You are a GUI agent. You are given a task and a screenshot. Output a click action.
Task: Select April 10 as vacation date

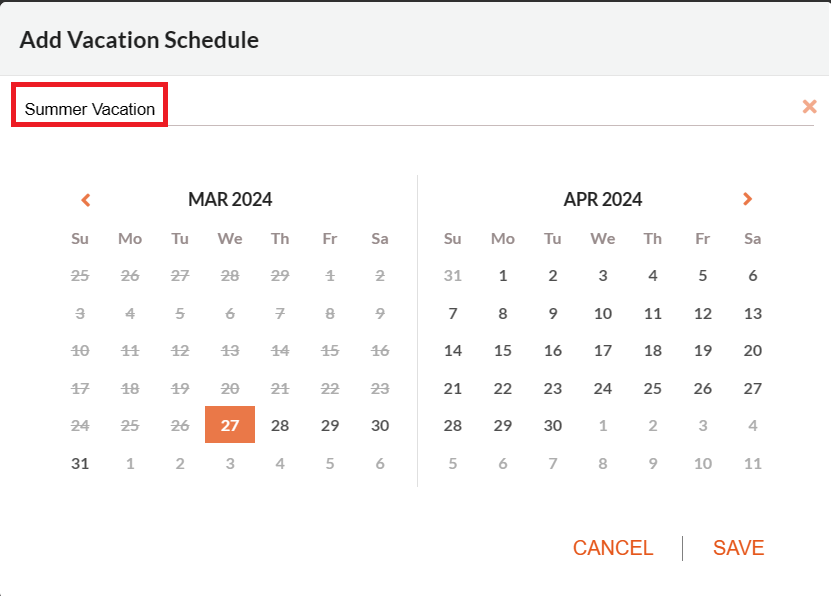pyautogui.click(x=603, y=314)
